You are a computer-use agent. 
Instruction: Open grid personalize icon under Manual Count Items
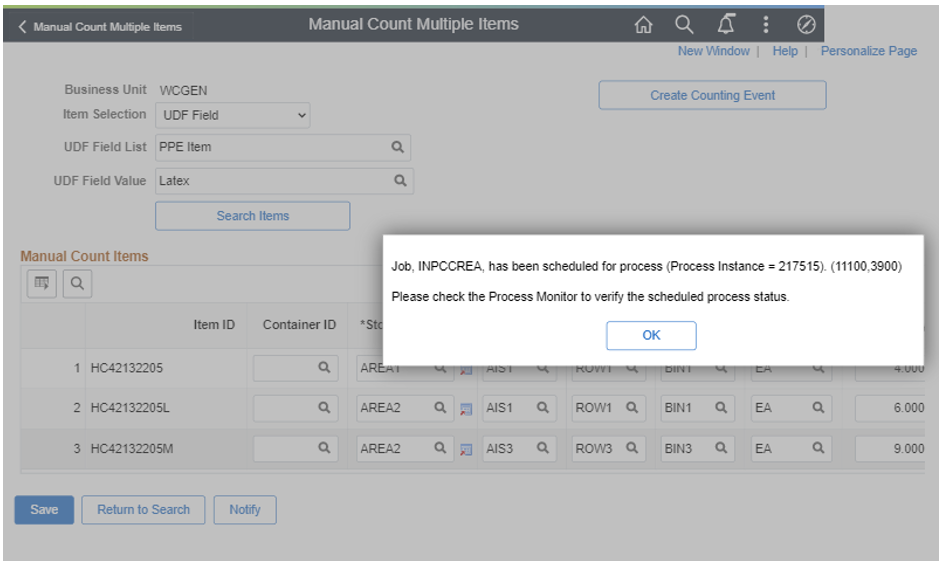point(42,284)
